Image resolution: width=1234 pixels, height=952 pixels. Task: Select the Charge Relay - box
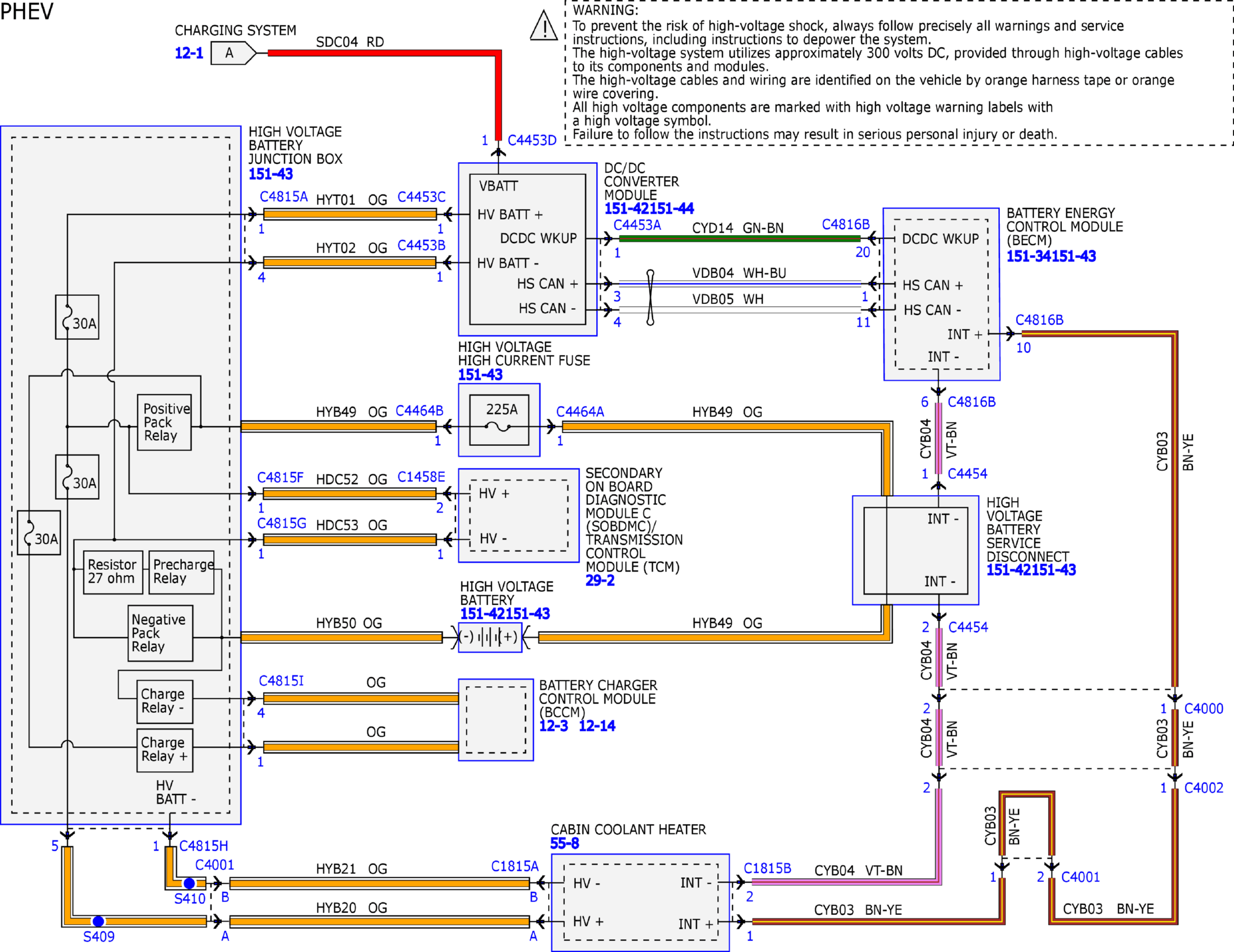pyautogui.click(x=165, y=701)
